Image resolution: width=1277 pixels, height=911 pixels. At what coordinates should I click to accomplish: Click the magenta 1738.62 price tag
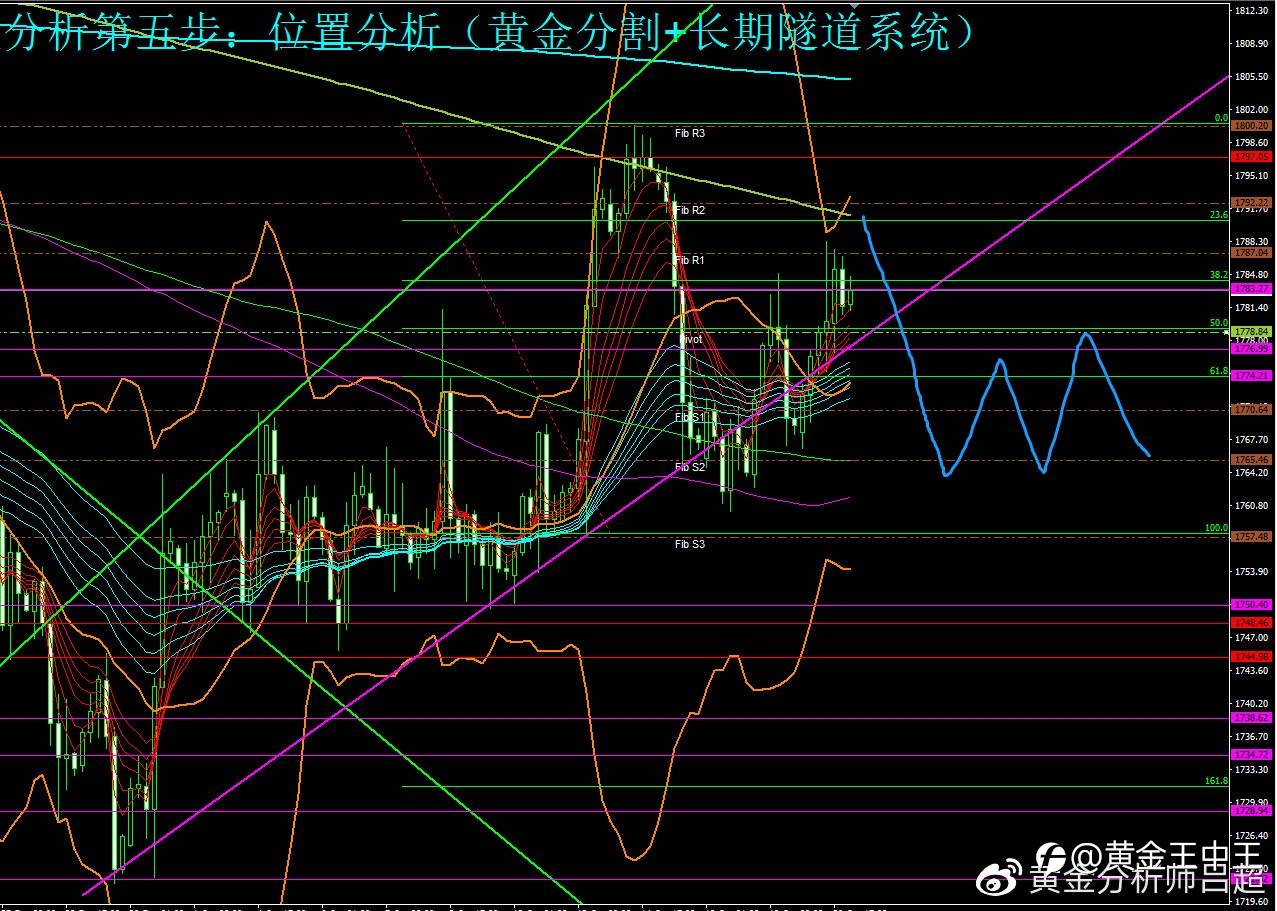click(1252, 718)
